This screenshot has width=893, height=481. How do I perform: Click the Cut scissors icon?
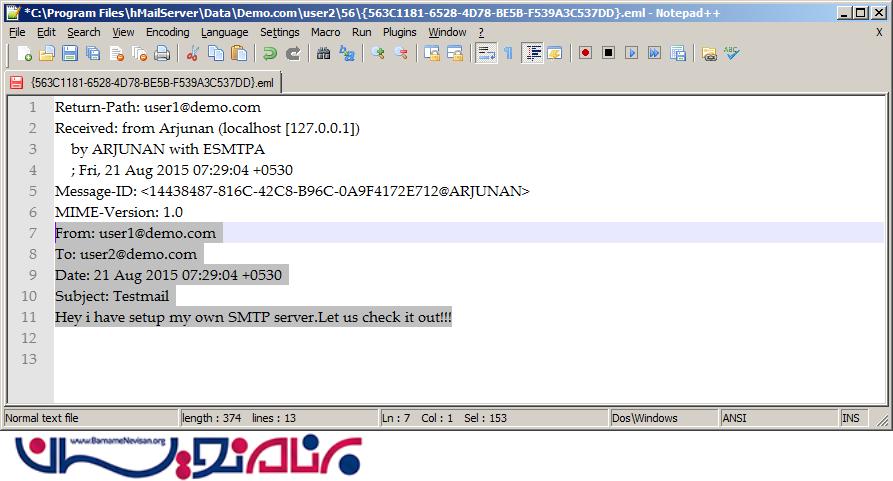coord(193,54)
